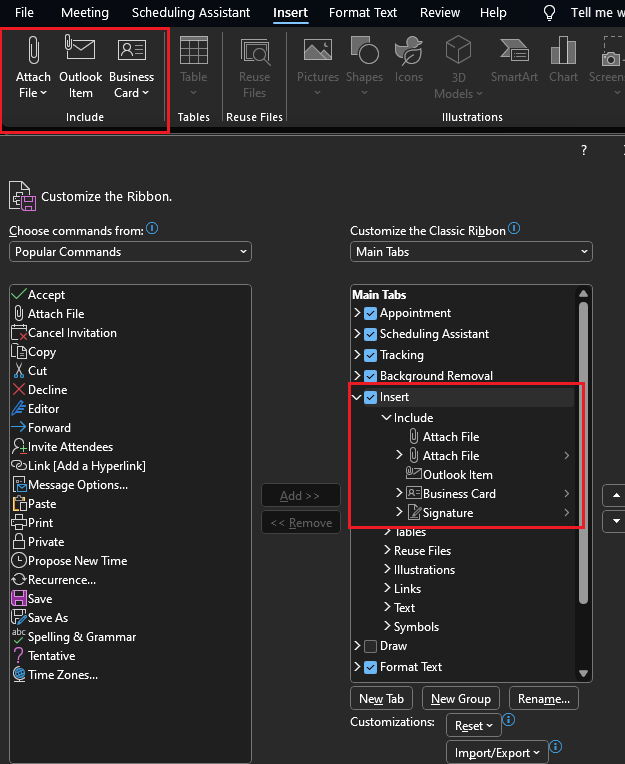Click info icon beside Choose commands from
This screenshot has height=764, width=625.
(152, 228)
